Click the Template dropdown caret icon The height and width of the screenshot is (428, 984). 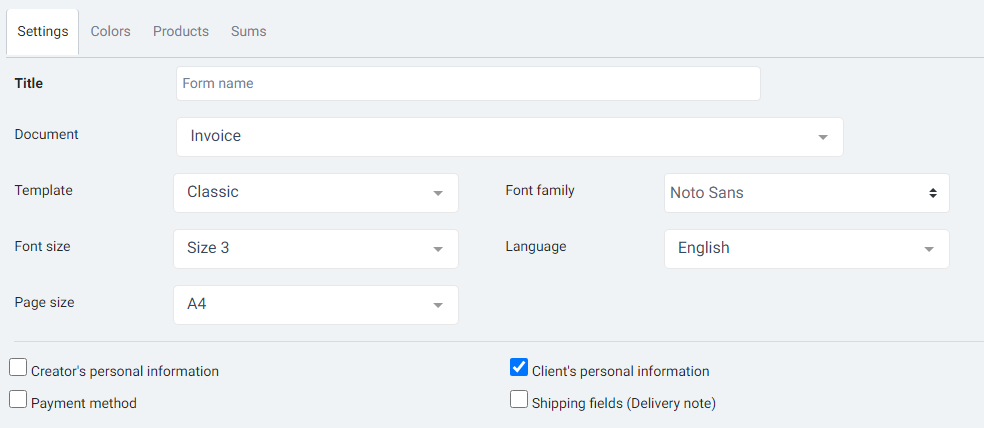(x=438, y=193)
